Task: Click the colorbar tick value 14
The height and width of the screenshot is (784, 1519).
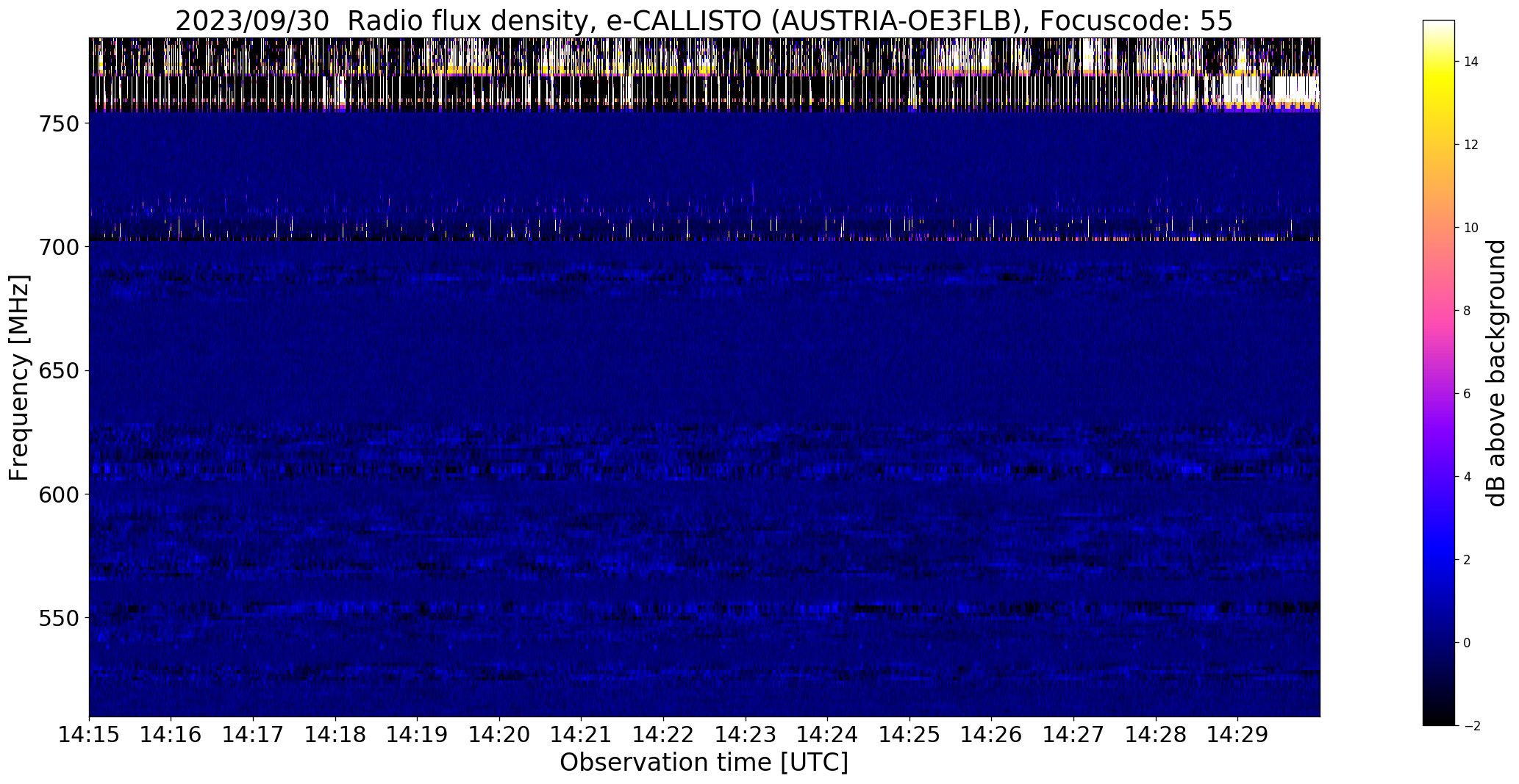Action: tap(1471, 62)
